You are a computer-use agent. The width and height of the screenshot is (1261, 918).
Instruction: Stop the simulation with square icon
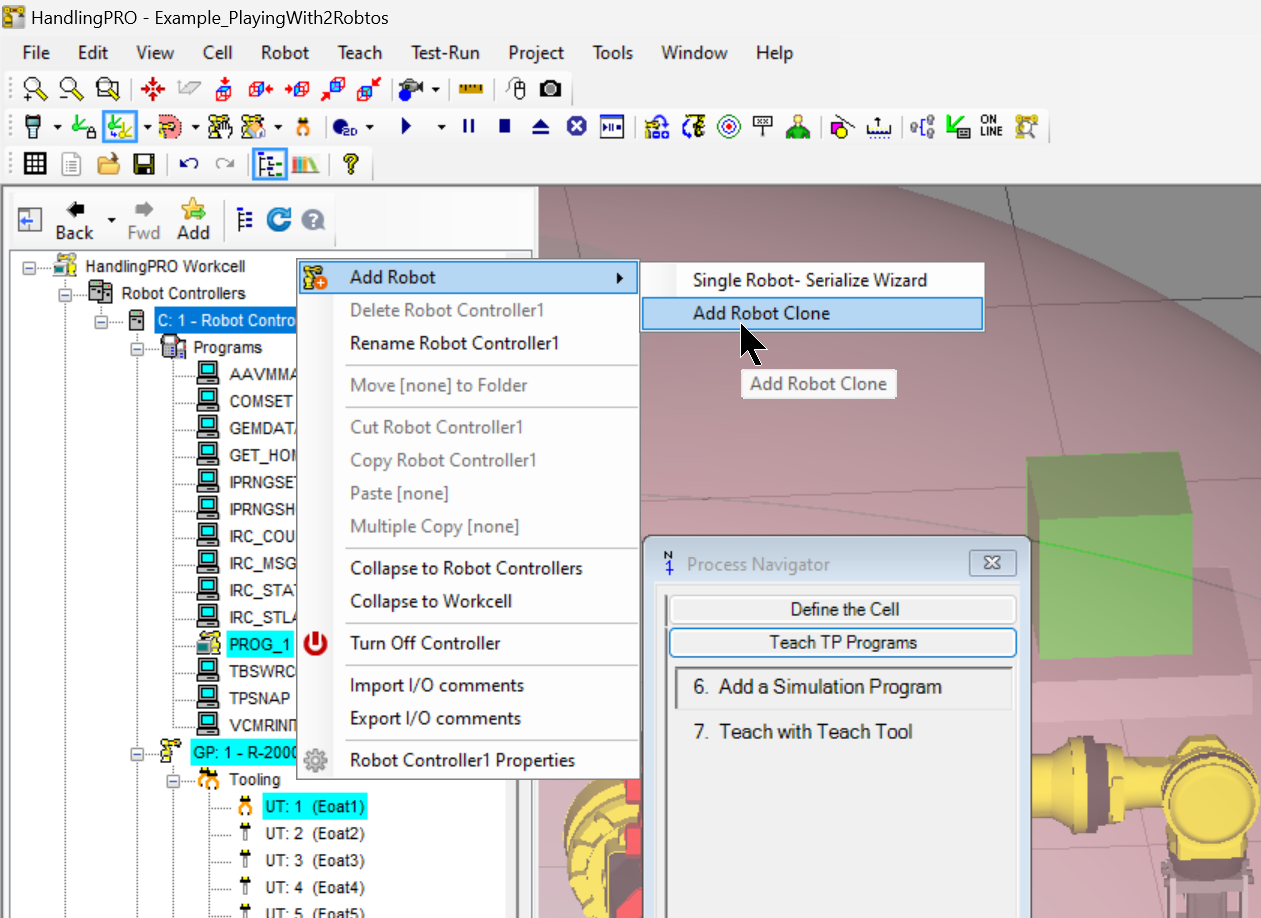[504, 127]
